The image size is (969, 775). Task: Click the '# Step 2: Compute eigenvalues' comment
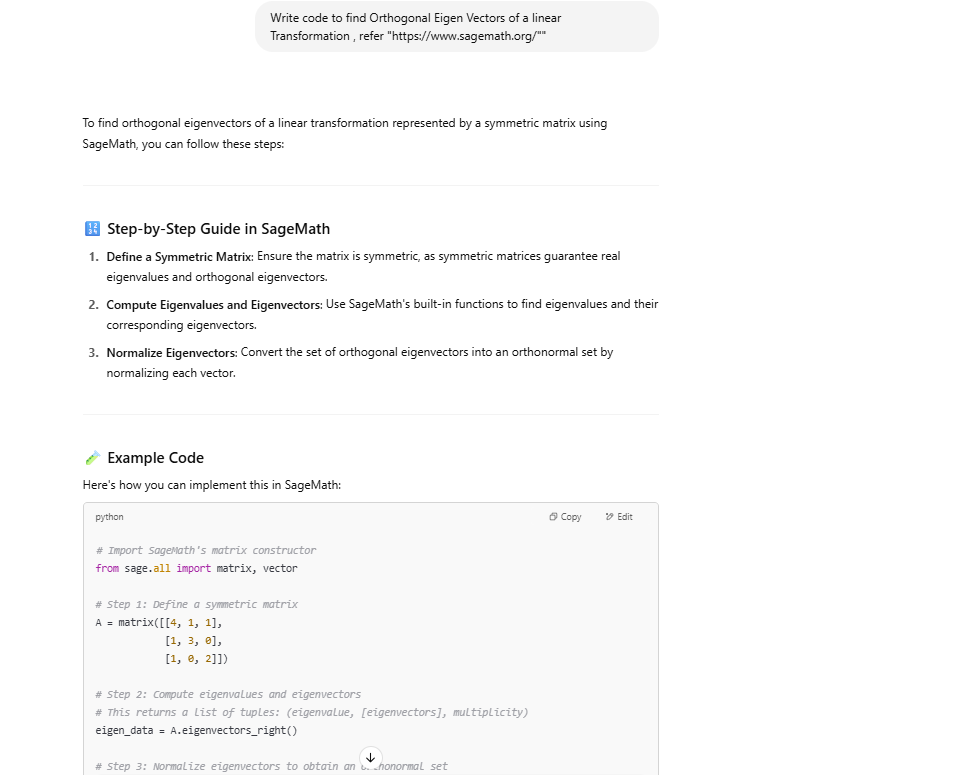[x=228, y=694]
